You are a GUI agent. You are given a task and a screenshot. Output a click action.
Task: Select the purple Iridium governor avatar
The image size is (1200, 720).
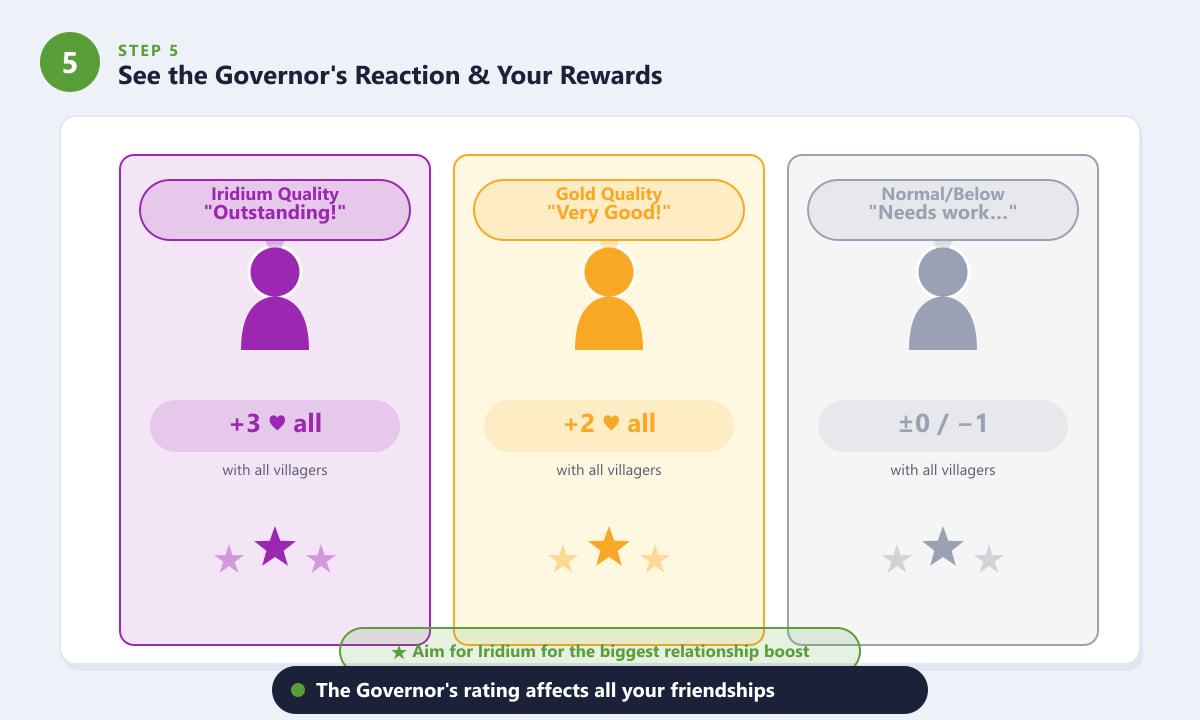pos(275,298)
